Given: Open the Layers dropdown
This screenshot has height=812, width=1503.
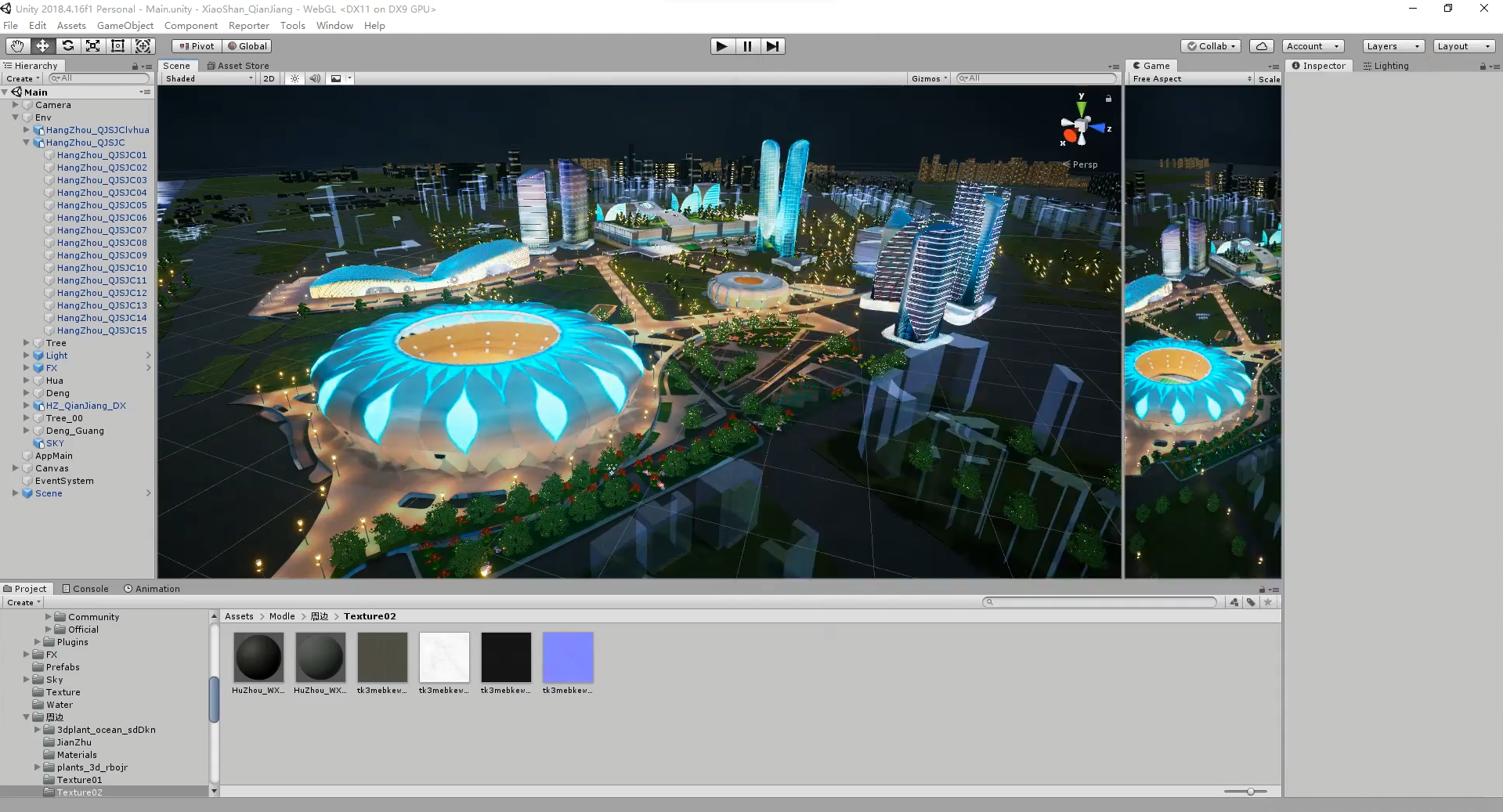Looking at the screenshot, I should [1393, 46].
